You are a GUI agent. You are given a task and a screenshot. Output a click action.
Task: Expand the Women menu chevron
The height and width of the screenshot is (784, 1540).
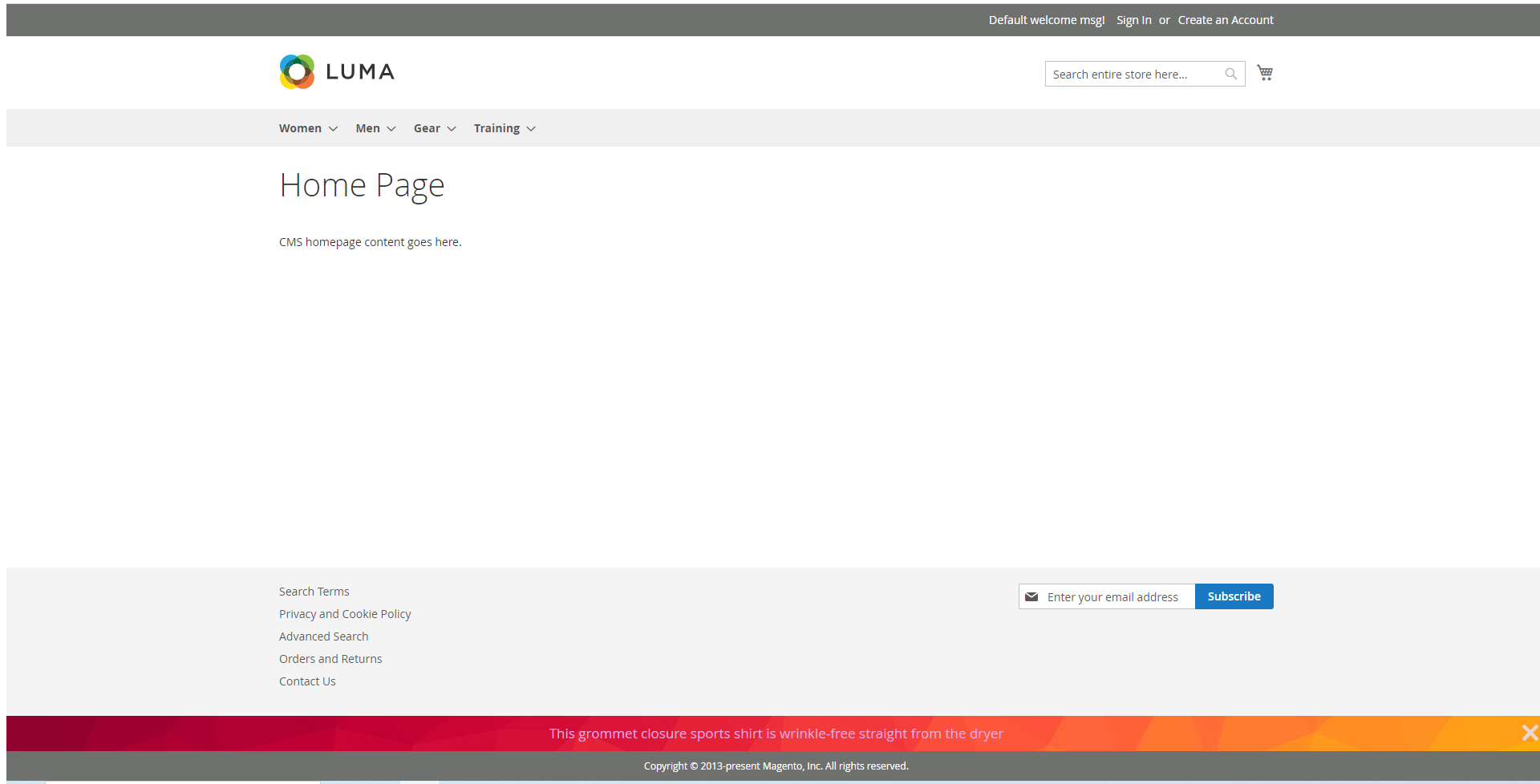[333, 129]
